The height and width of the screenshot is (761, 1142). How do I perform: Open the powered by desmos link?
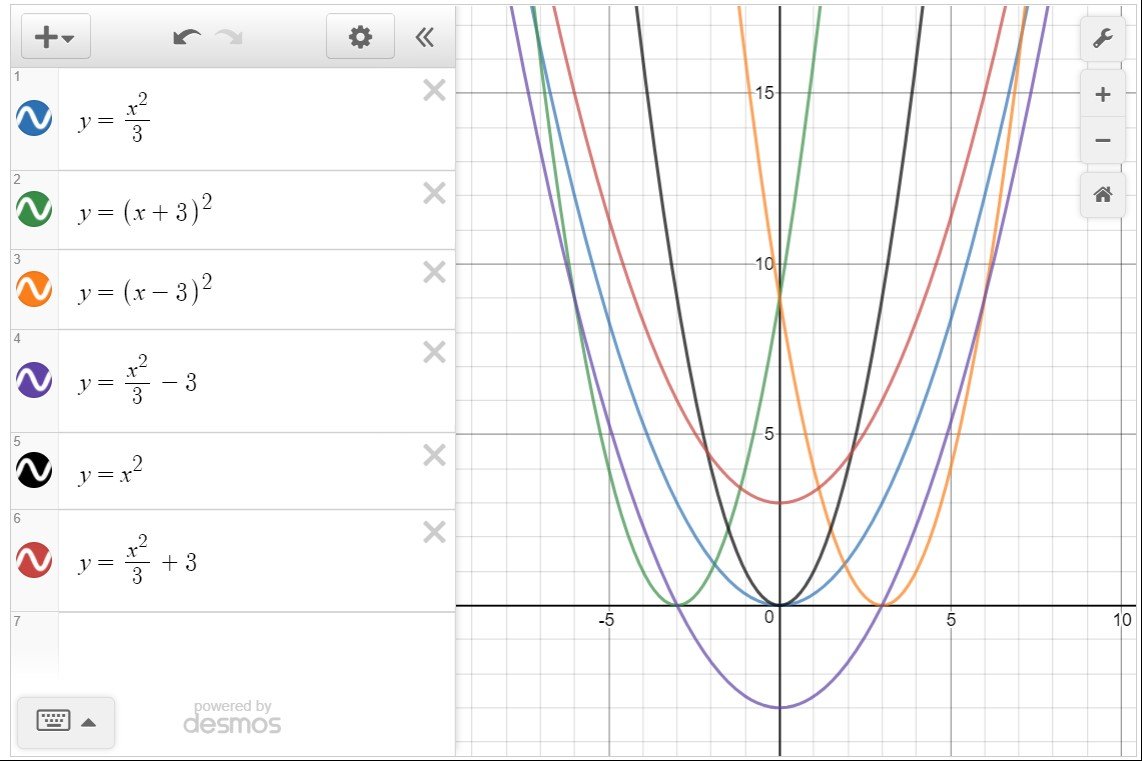coord(232,716)
